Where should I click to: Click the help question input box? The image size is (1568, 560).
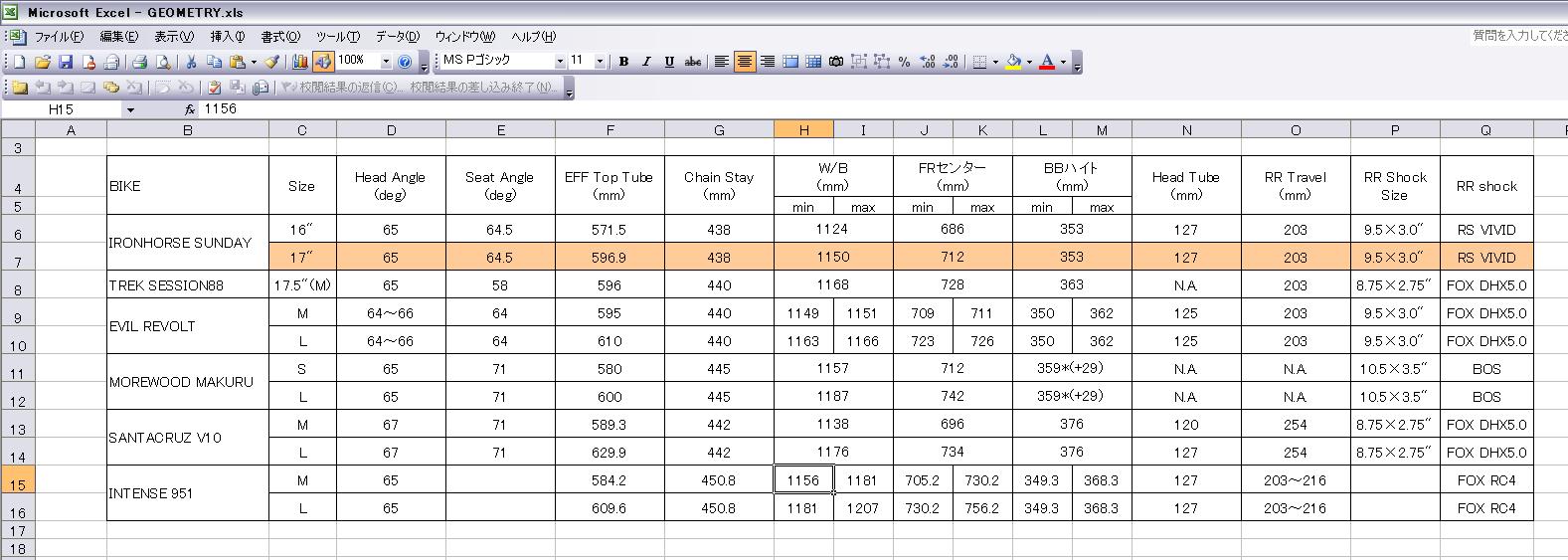(x=1518, y=36)
